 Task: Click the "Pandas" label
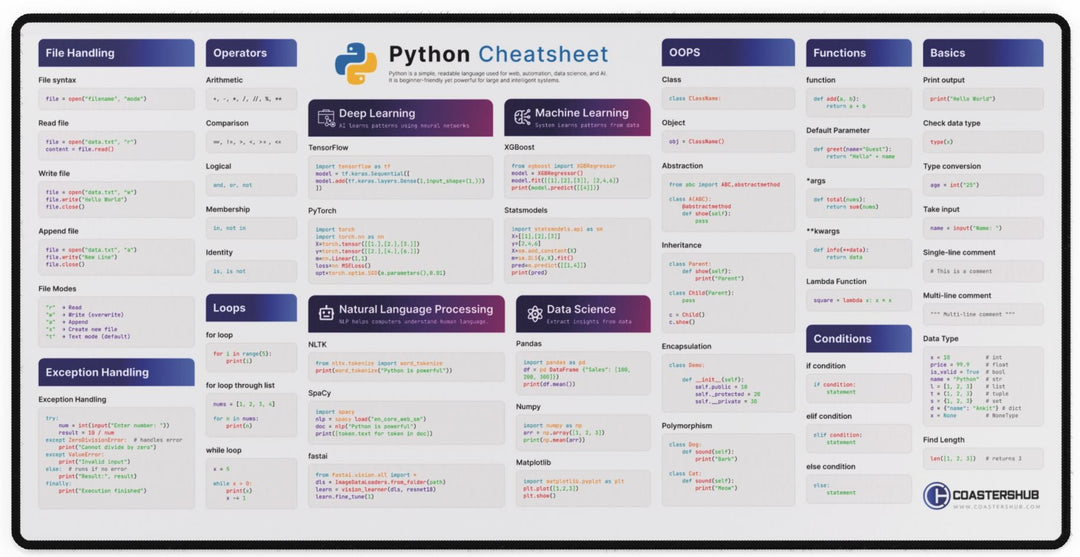point(529,344)
